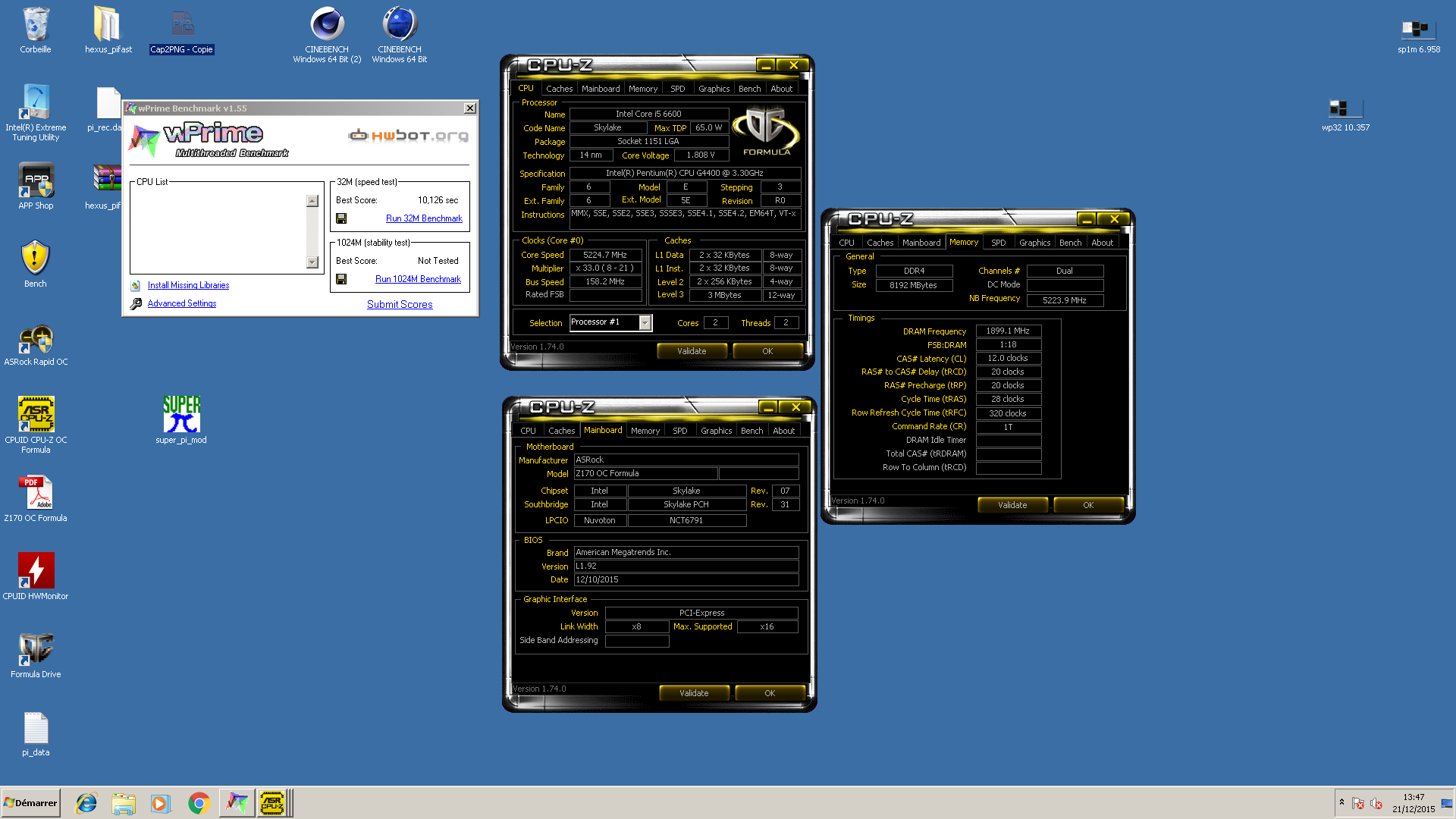Show hidden system tray icons
The width and height of the screenshot is (1456, 819).
[1341, 802]
